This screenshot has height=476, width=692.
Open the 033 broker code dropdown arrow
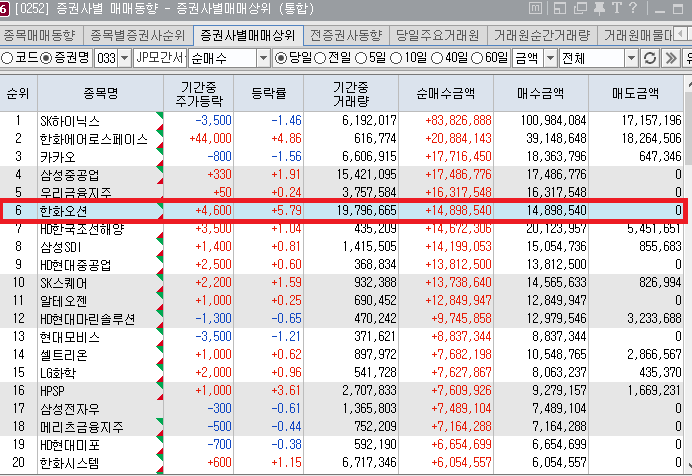coord(124,58)
